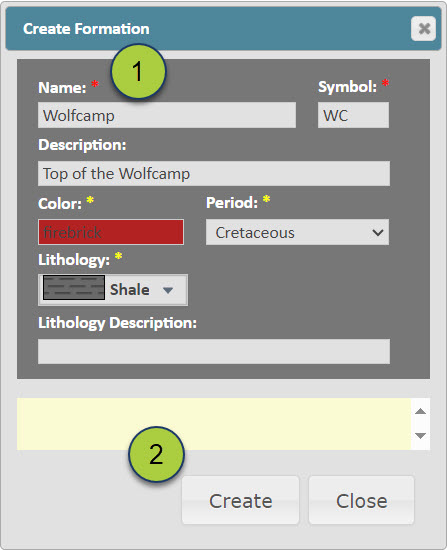
Task: Click the green step 1 marker
Action: pyautogui.click(x=138, y=71)
